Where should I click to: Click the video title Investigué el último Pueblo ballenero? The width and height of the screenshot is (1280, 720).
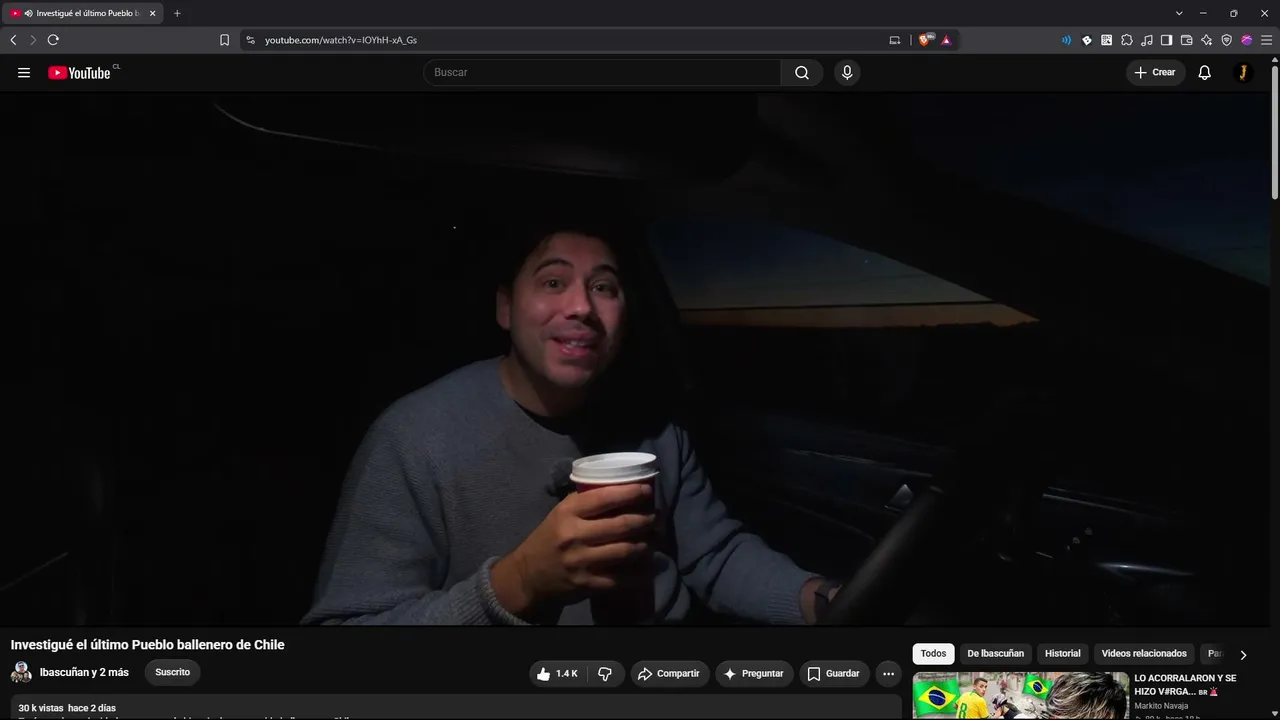click(148, 645)
